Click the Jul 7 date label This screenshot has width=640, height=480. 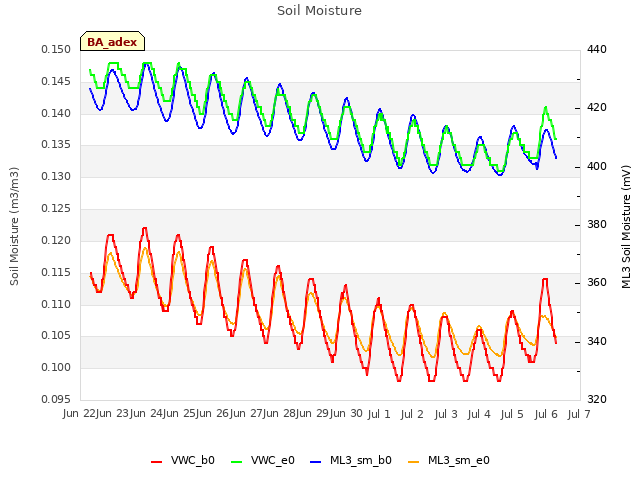579,414
